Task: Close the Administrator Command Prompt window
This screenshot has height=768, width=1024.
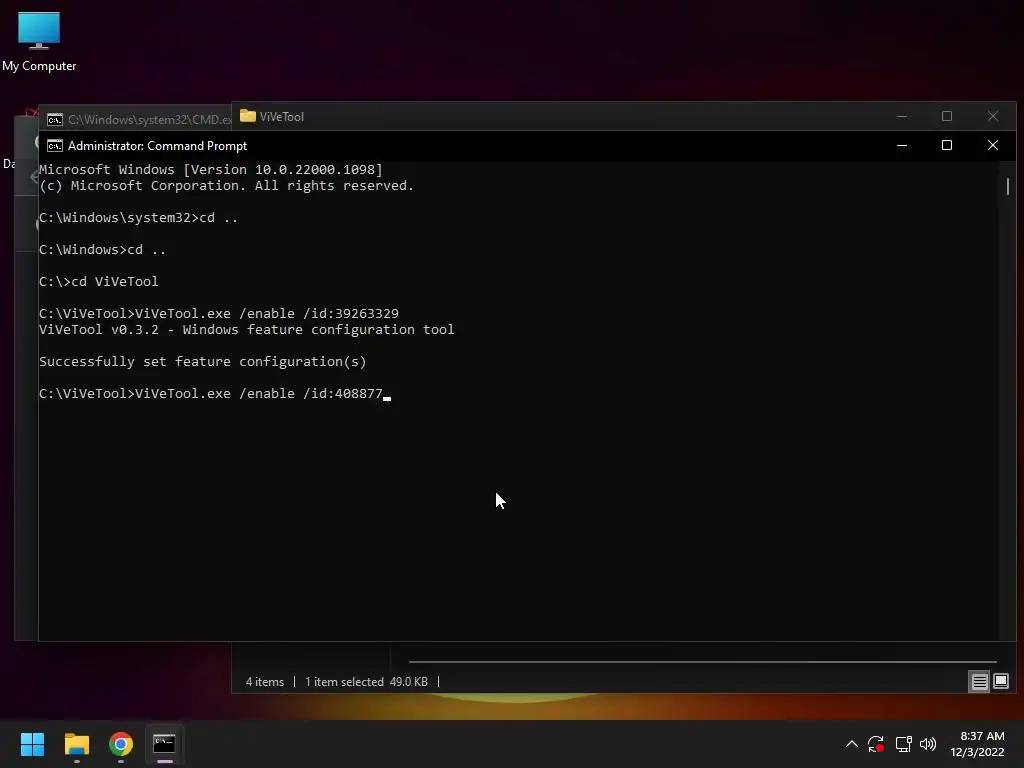Action: [x=993, y=146]
